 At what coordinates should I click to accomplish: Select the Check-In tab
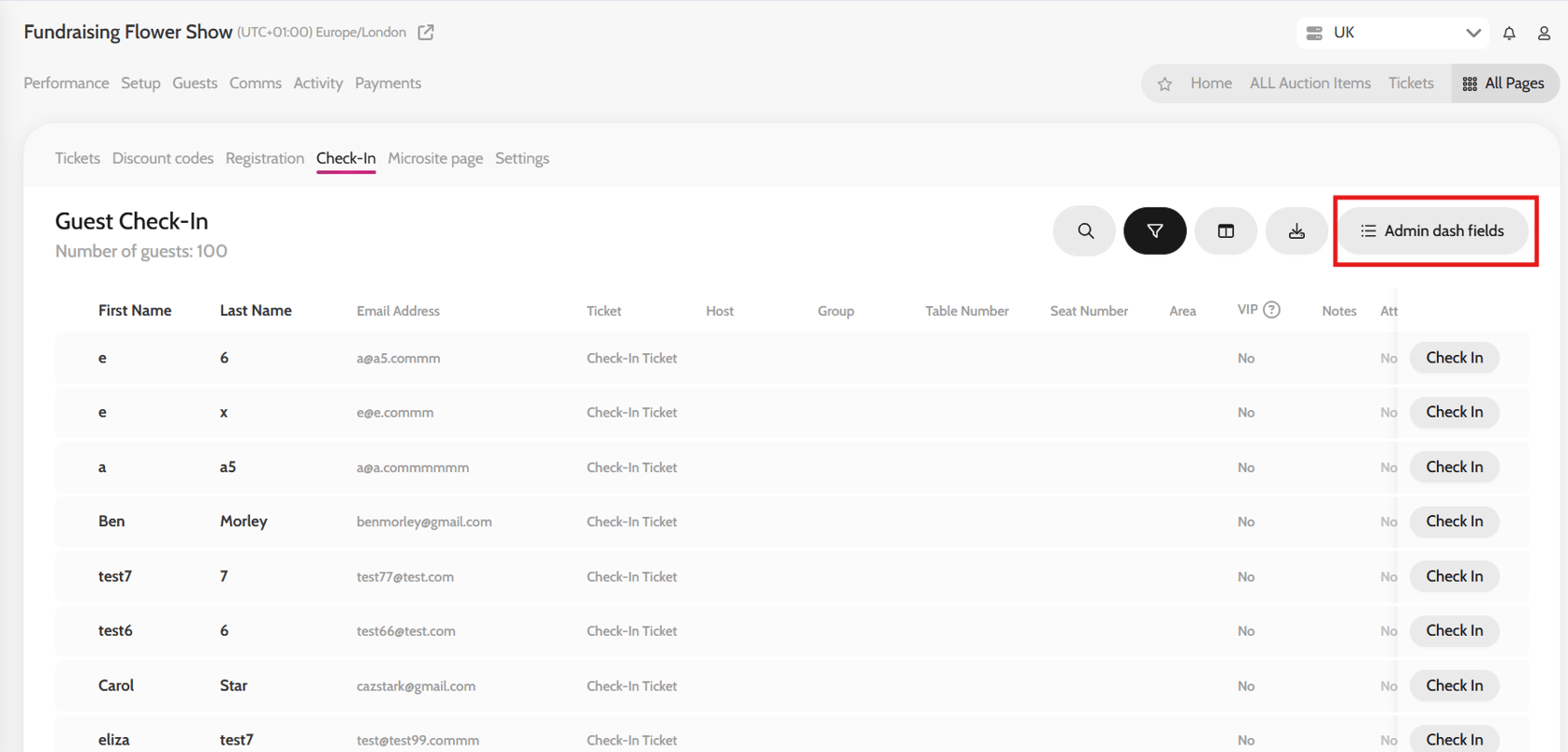[346, 158]
